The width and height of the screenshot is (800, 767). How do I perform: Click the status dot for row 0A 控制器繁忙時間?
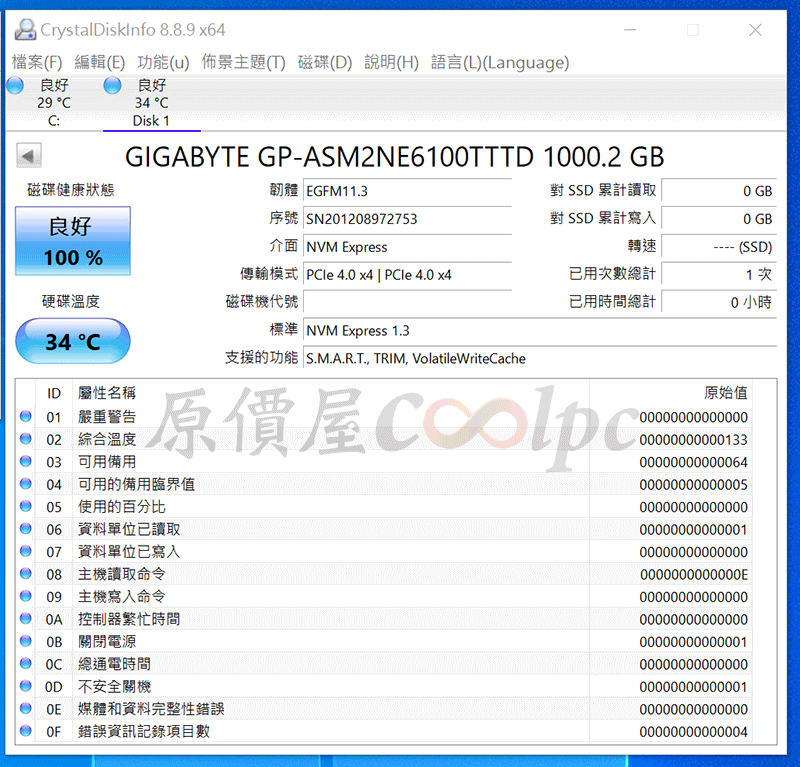[x=26, y=618]
